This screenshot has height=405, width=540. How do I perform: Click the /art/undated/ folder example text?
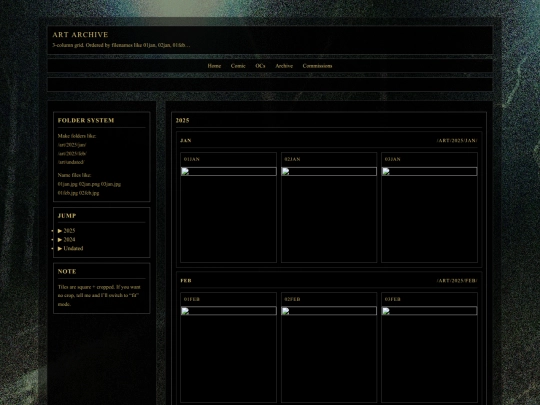coord(71,162)
